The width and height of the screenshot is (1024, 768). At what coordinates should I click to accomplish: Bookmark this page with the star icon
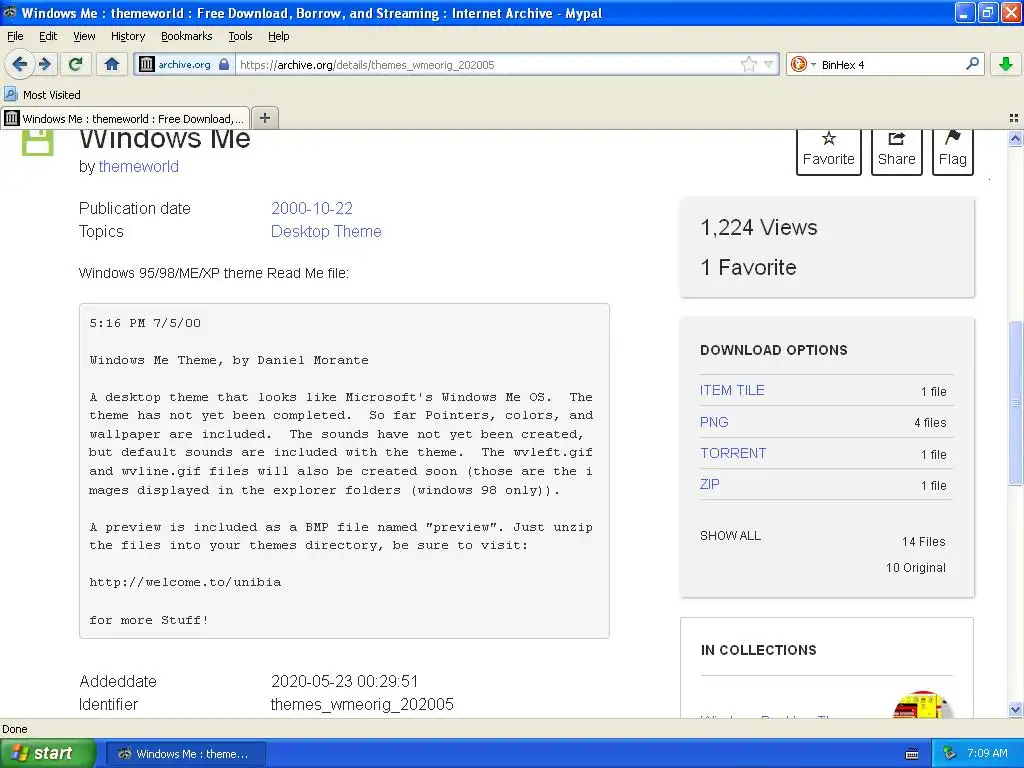tap(748, 64)
